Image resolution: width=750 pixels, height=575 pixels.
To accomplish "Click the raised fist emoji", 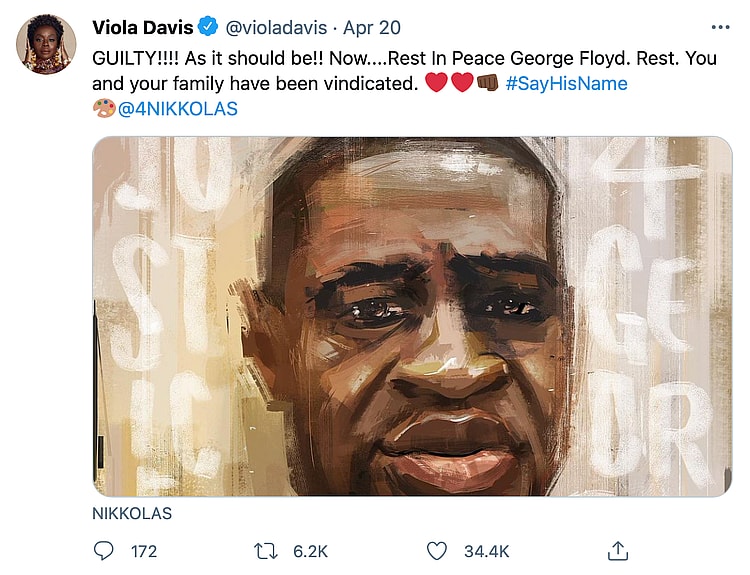I will click(x=488, y=84).
